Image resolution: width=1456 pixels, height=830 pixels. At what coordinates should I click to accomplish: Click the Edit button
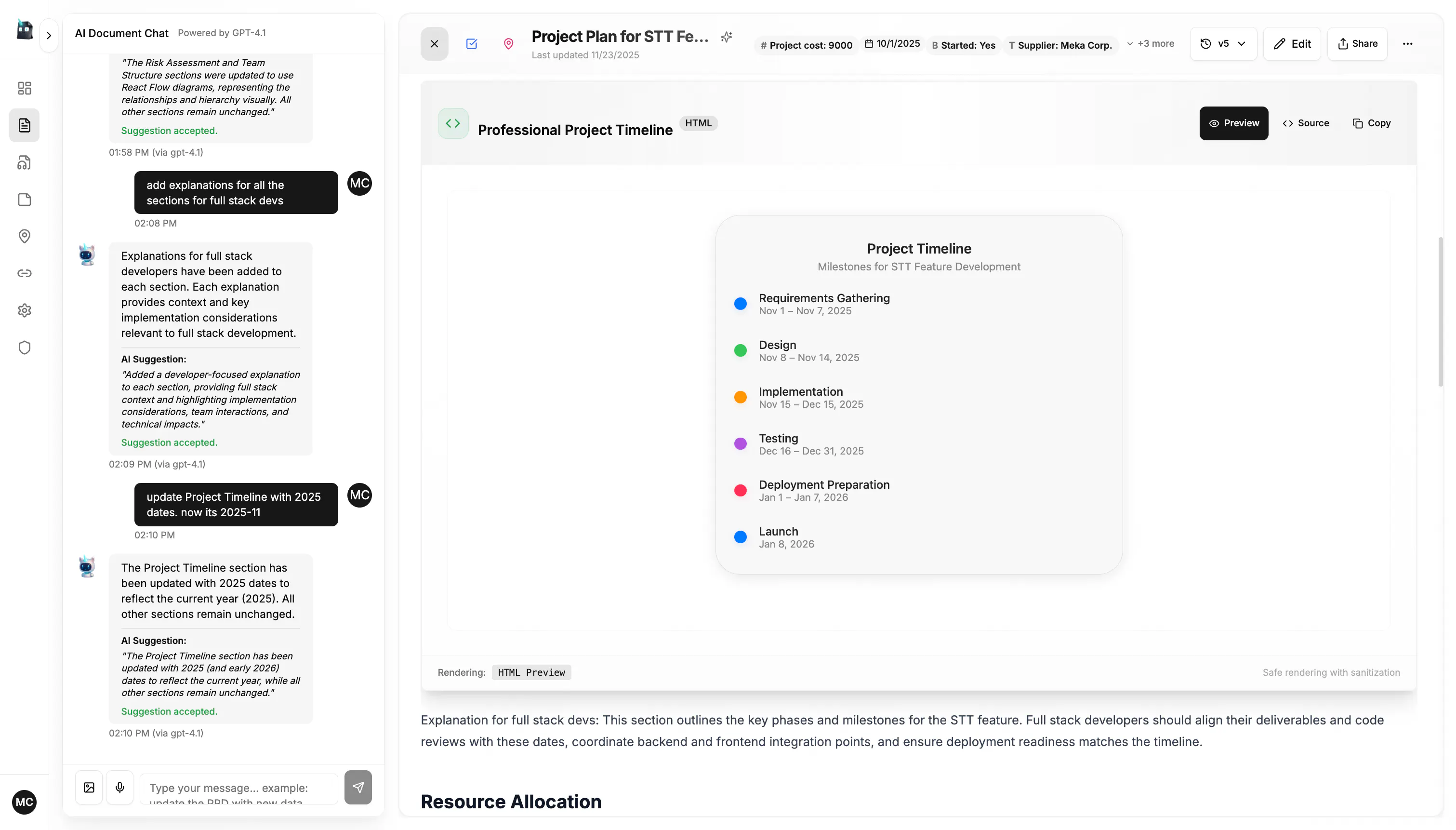1291,44
